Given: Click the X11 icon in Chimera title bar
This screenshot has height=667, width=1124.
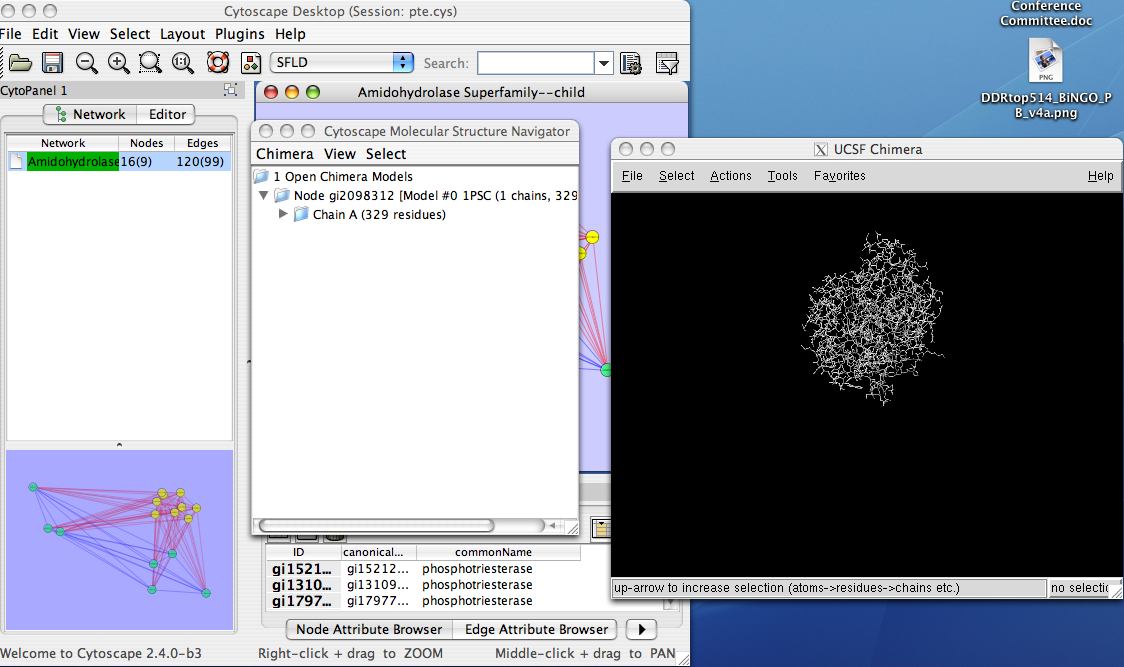Looking at the screenshot, I should (x=821, y=149).
